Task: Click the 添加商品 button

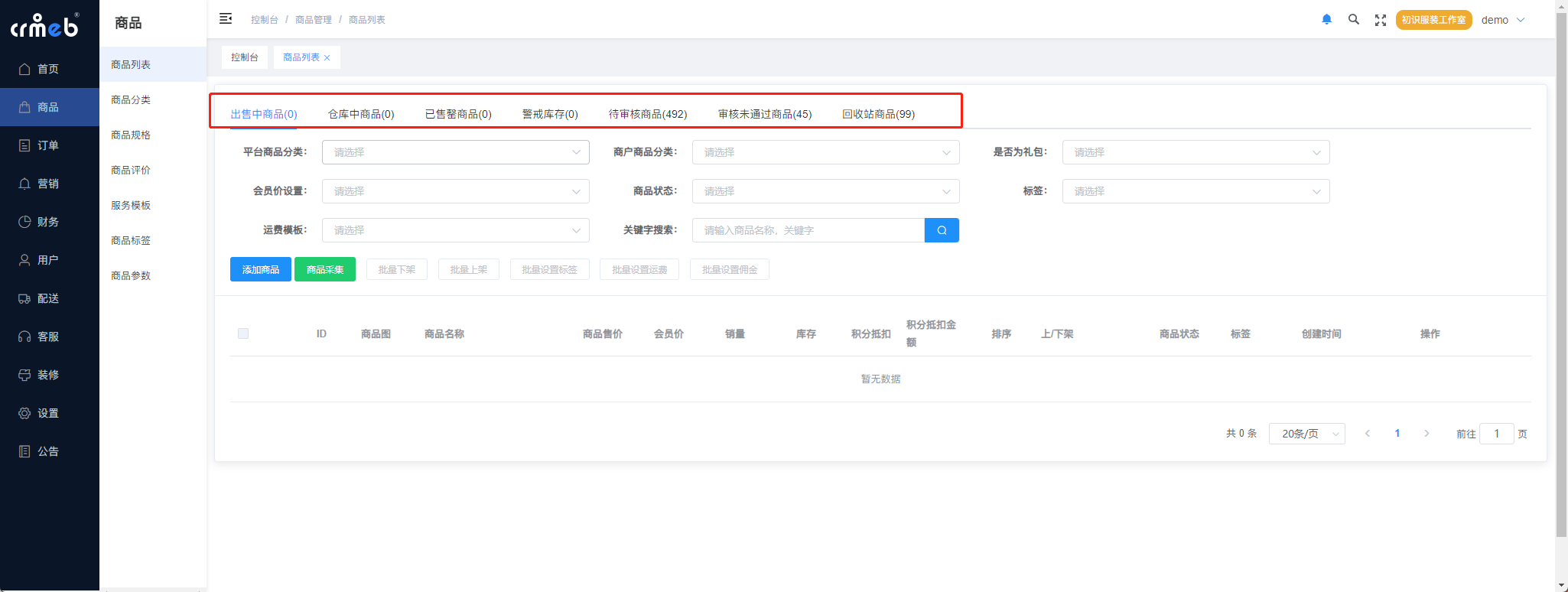Action: click(260, 269)
